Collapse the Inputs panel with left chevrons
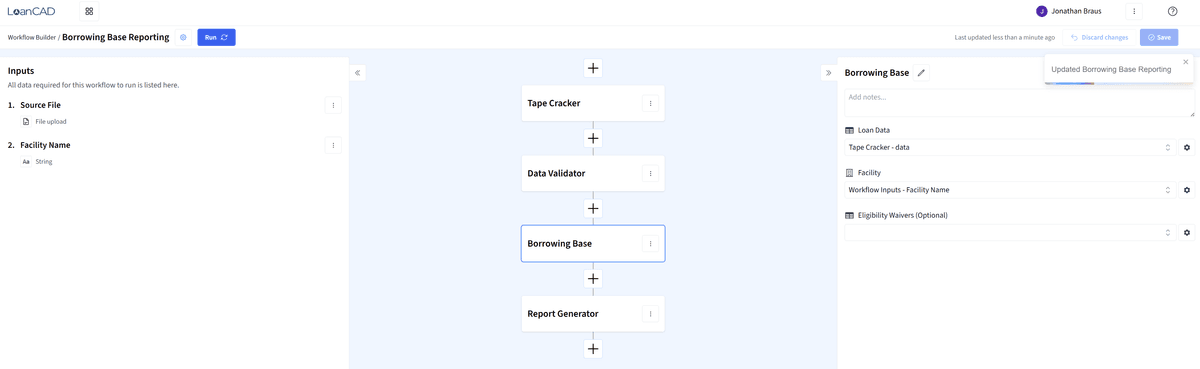 point(358,73)
